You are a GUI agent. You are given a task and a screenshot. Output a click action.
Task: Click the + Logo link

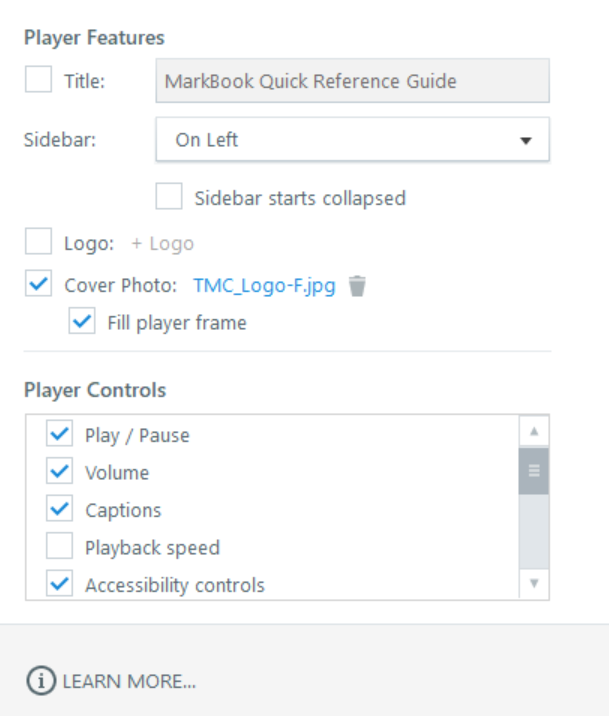pyautogui.click(x=162, y=243)
